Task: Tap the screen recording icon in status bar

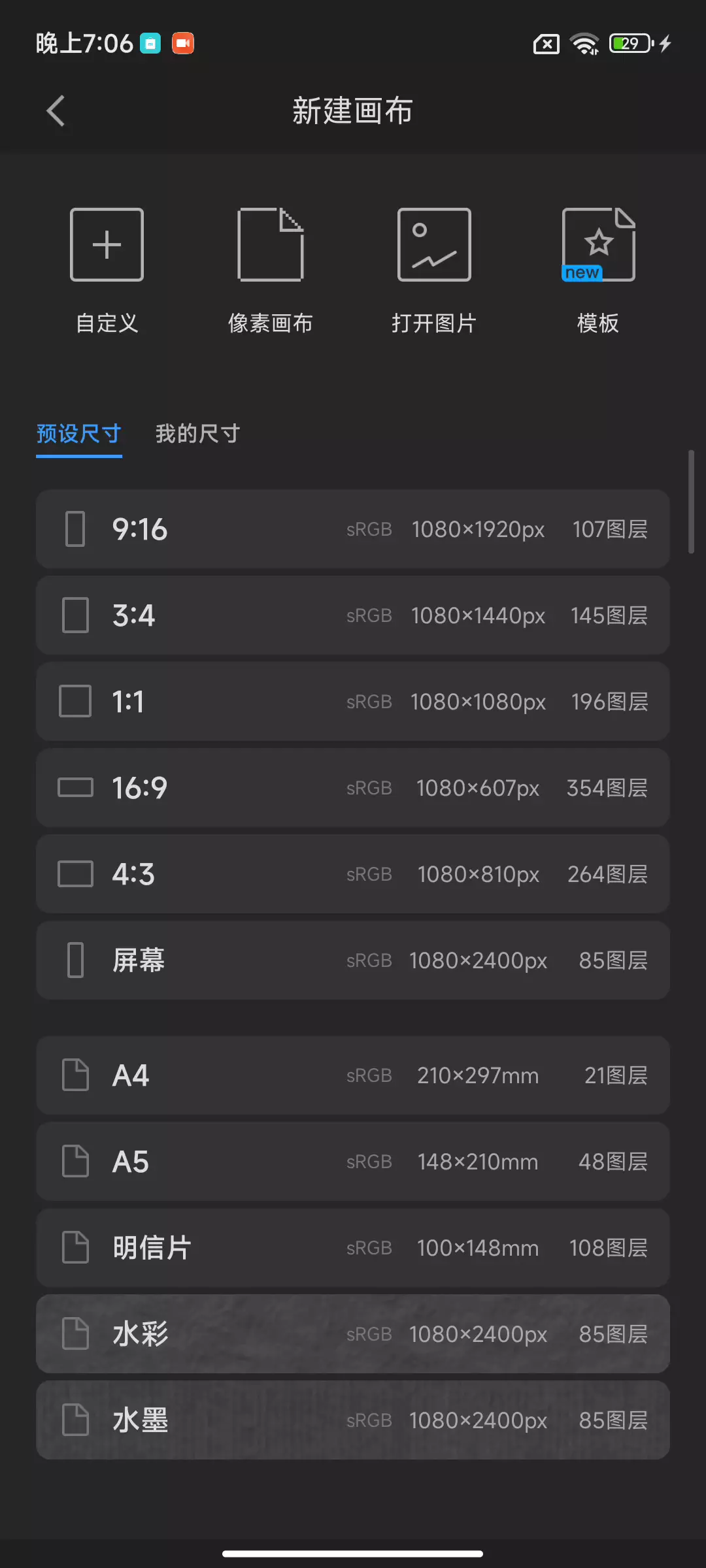Action: click(x=183, y=43)
